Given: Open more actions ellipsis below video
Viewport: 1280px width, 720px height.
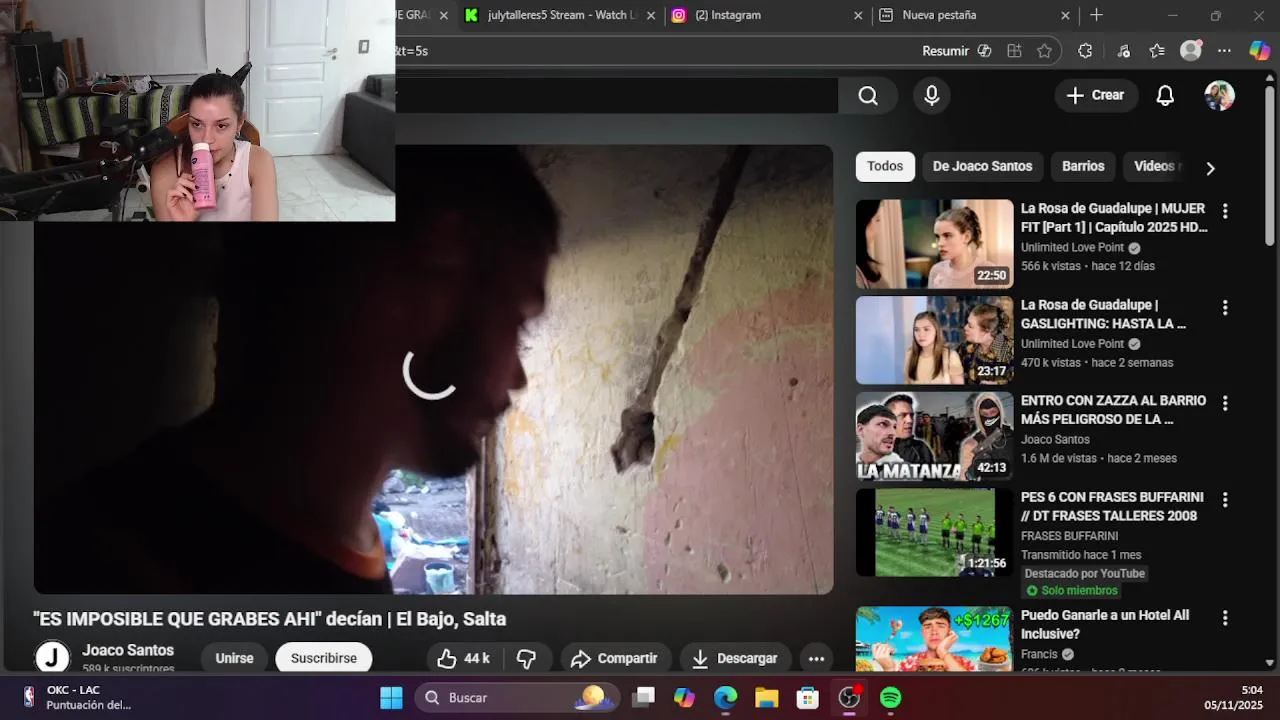Looking at the screenshot, I should coord(816,658).
